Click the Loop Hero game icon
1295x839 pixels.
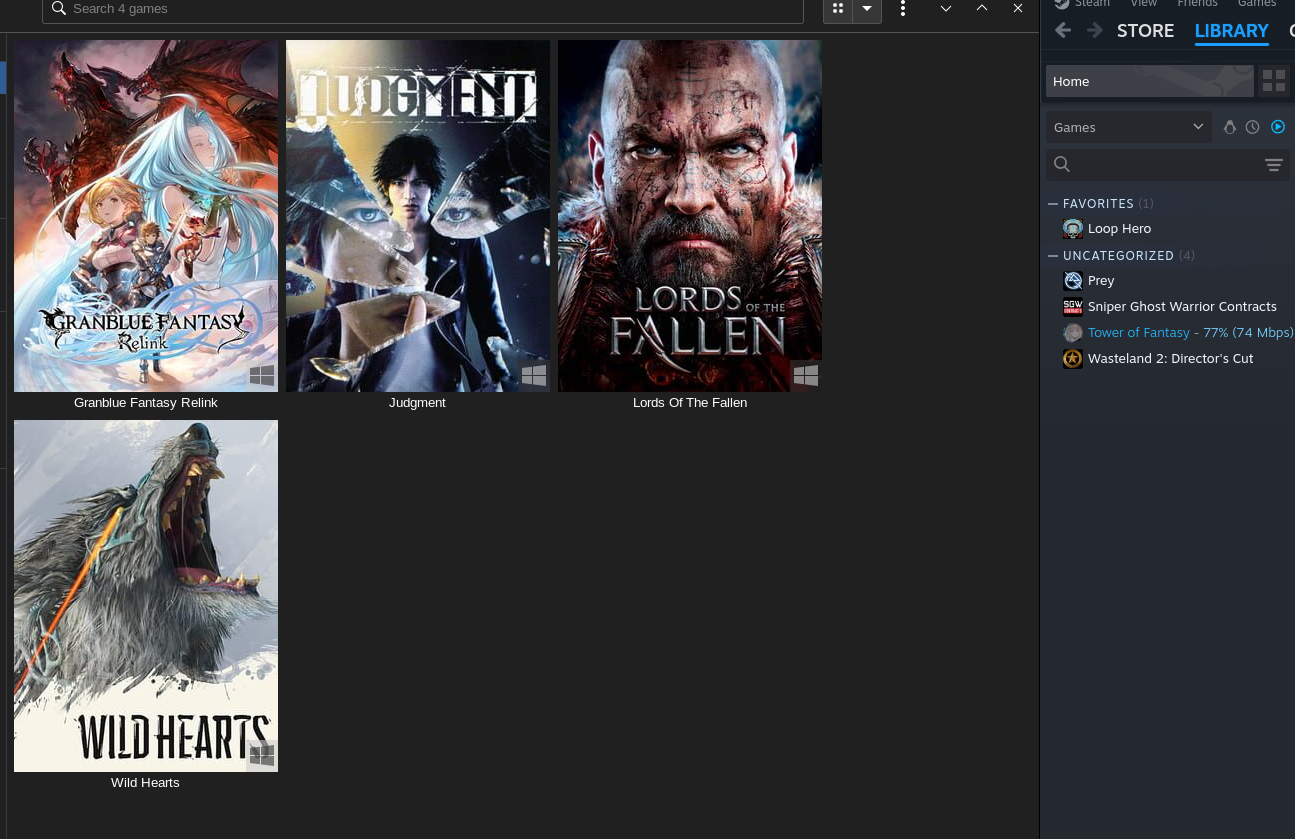point(1073,229)
